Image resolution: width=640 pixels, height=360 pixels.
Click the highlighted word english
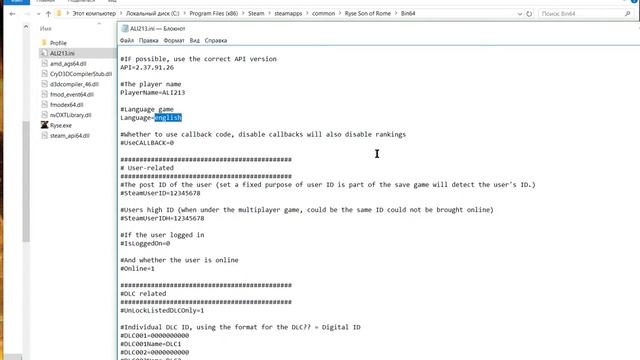[x=168, y=118]
